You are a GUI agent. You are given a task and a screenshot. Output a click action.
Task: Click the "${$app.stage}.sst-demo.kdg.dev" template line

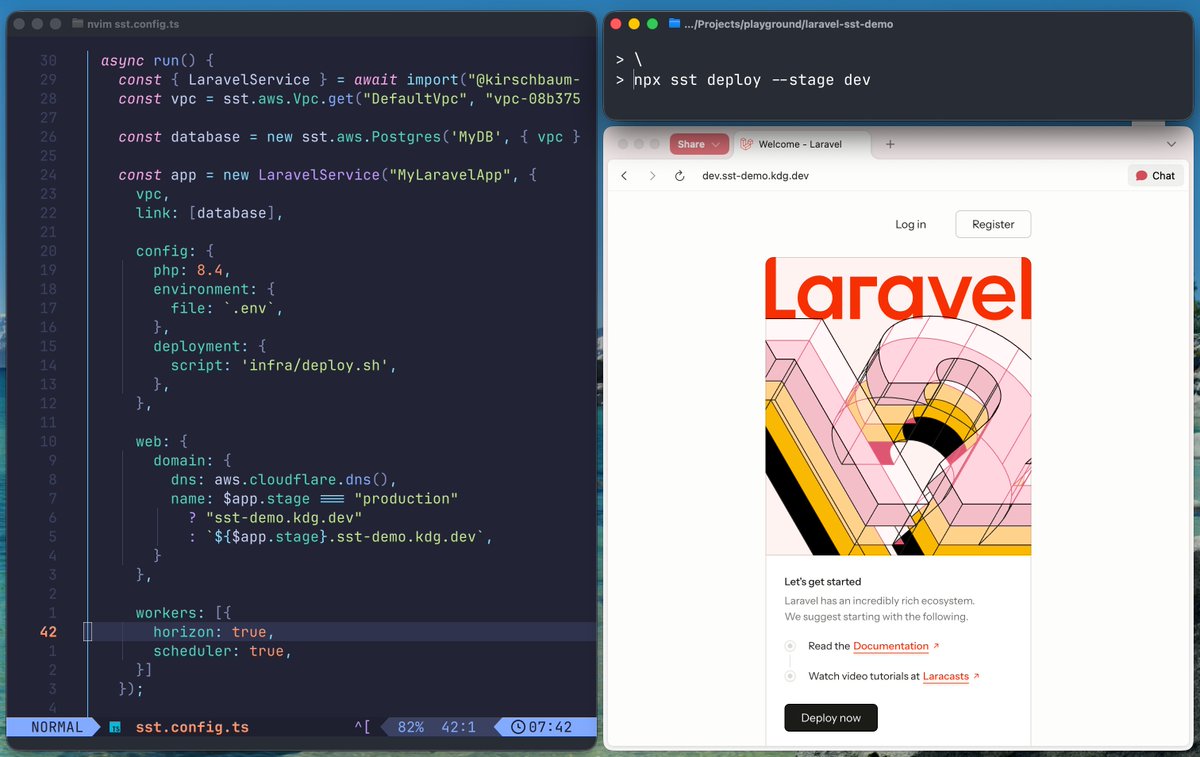click(341, 536)
